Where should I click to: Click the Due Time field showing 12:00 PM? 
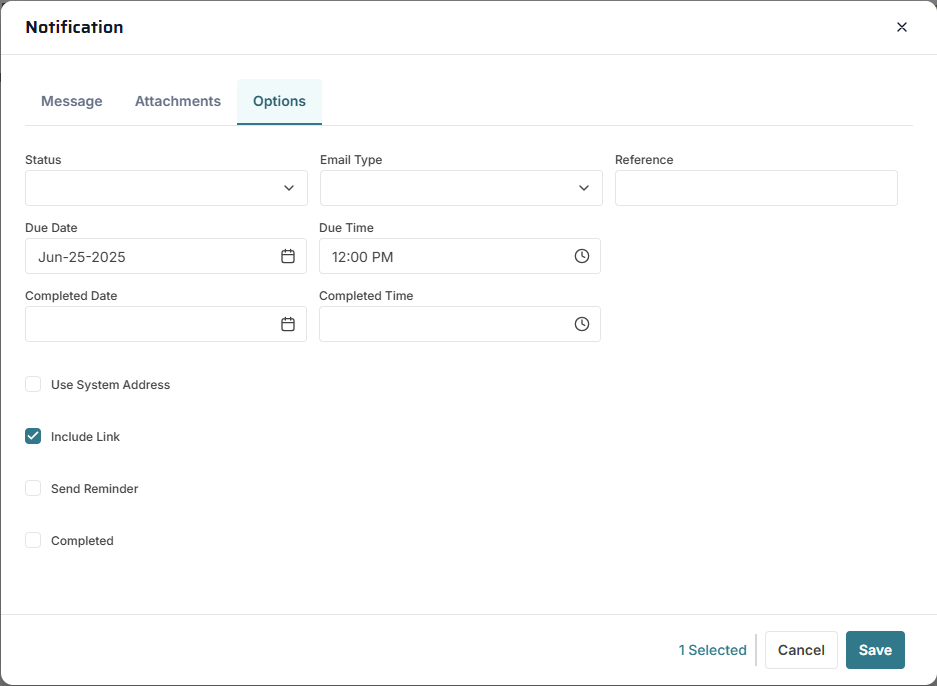point(445,256)
